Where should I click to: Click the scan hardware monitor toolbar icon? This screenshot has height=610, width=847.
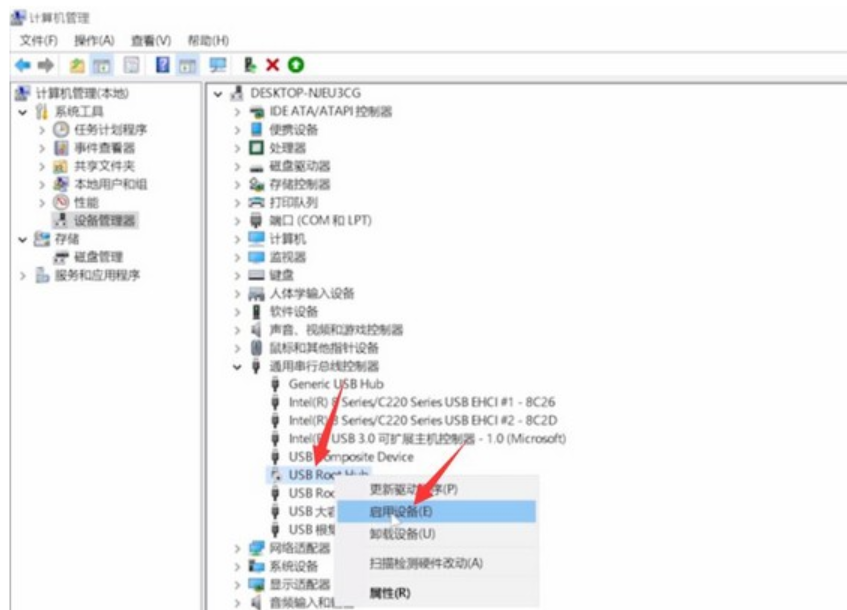coord(218,65)
